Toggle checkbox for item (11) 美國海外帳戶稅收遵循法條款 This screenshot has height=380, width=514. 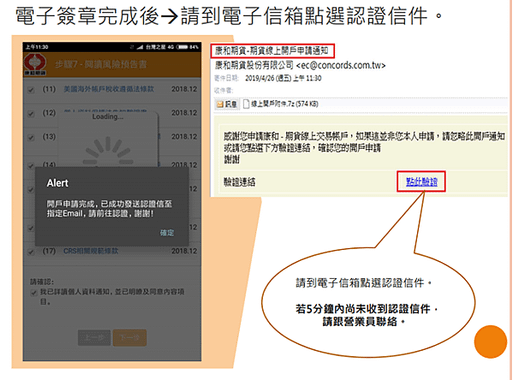tap(31, 90)
